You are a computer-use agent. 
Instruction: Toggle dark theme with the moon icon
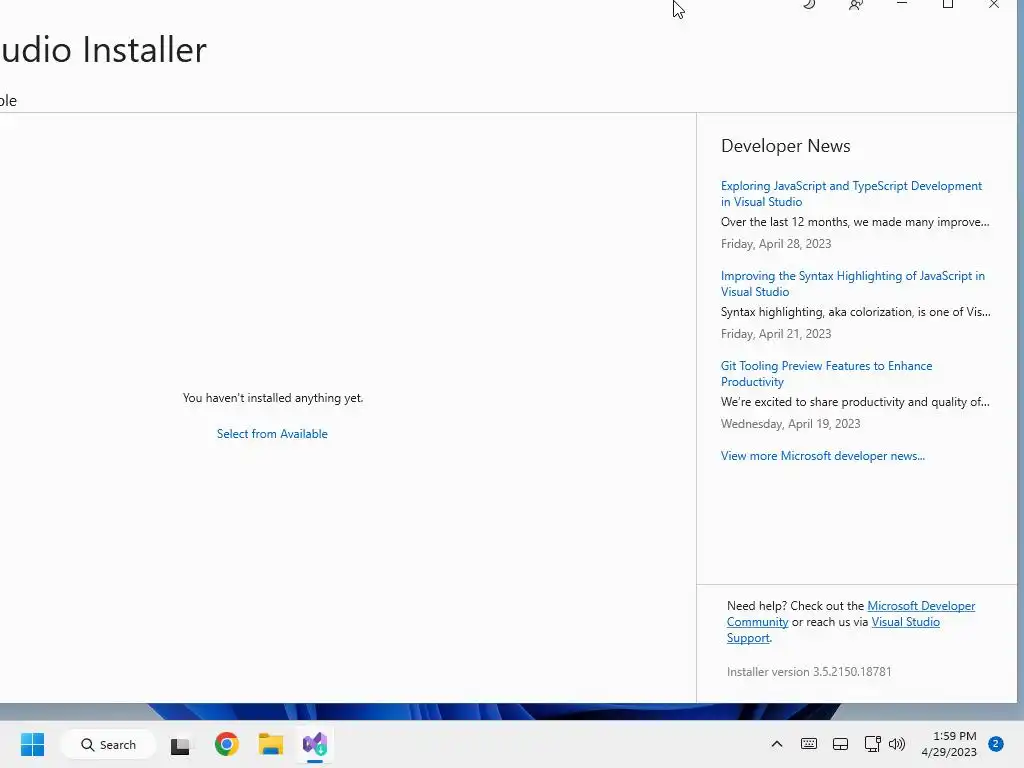809,4
